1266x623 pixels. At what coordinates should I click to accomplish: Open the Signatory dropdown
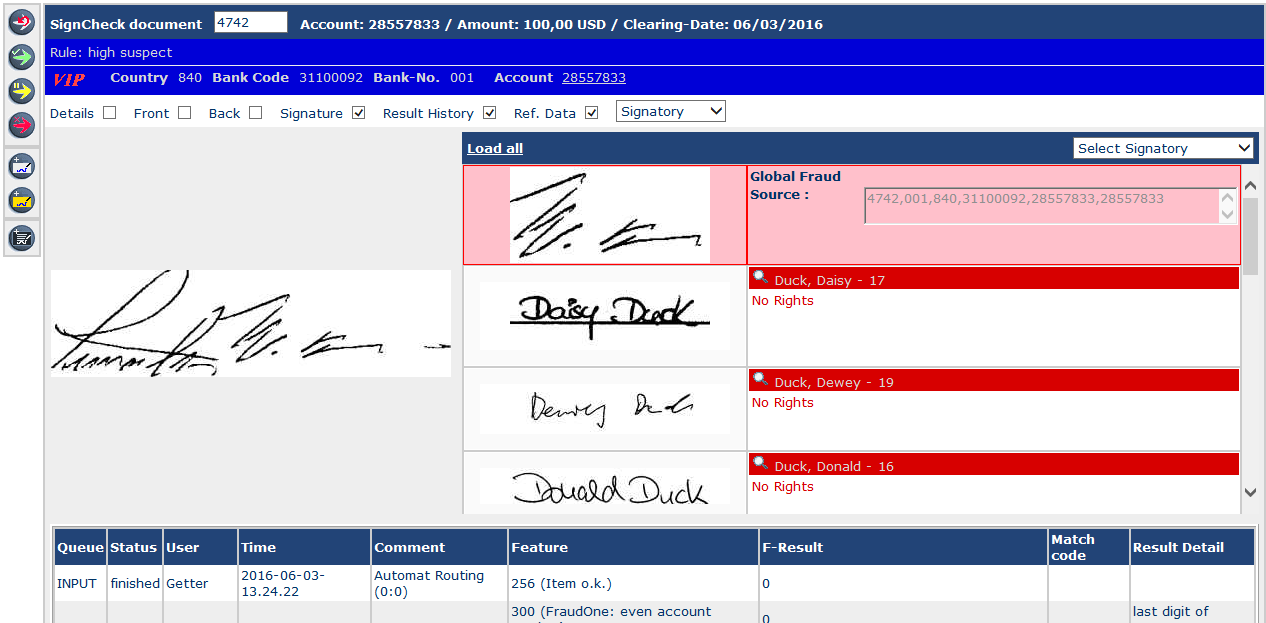pos(670,112)
